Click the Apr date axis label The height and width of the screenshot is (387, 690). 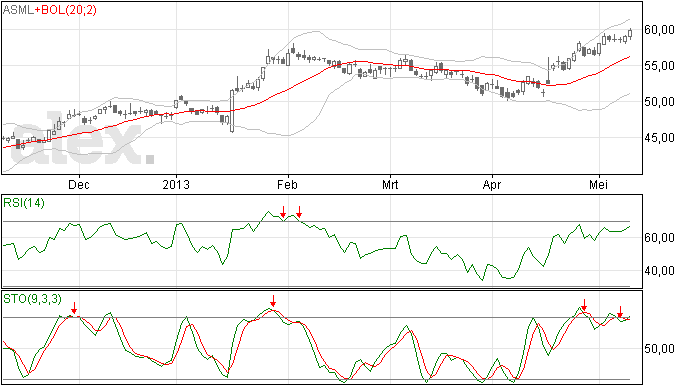(x=492, y=184)
